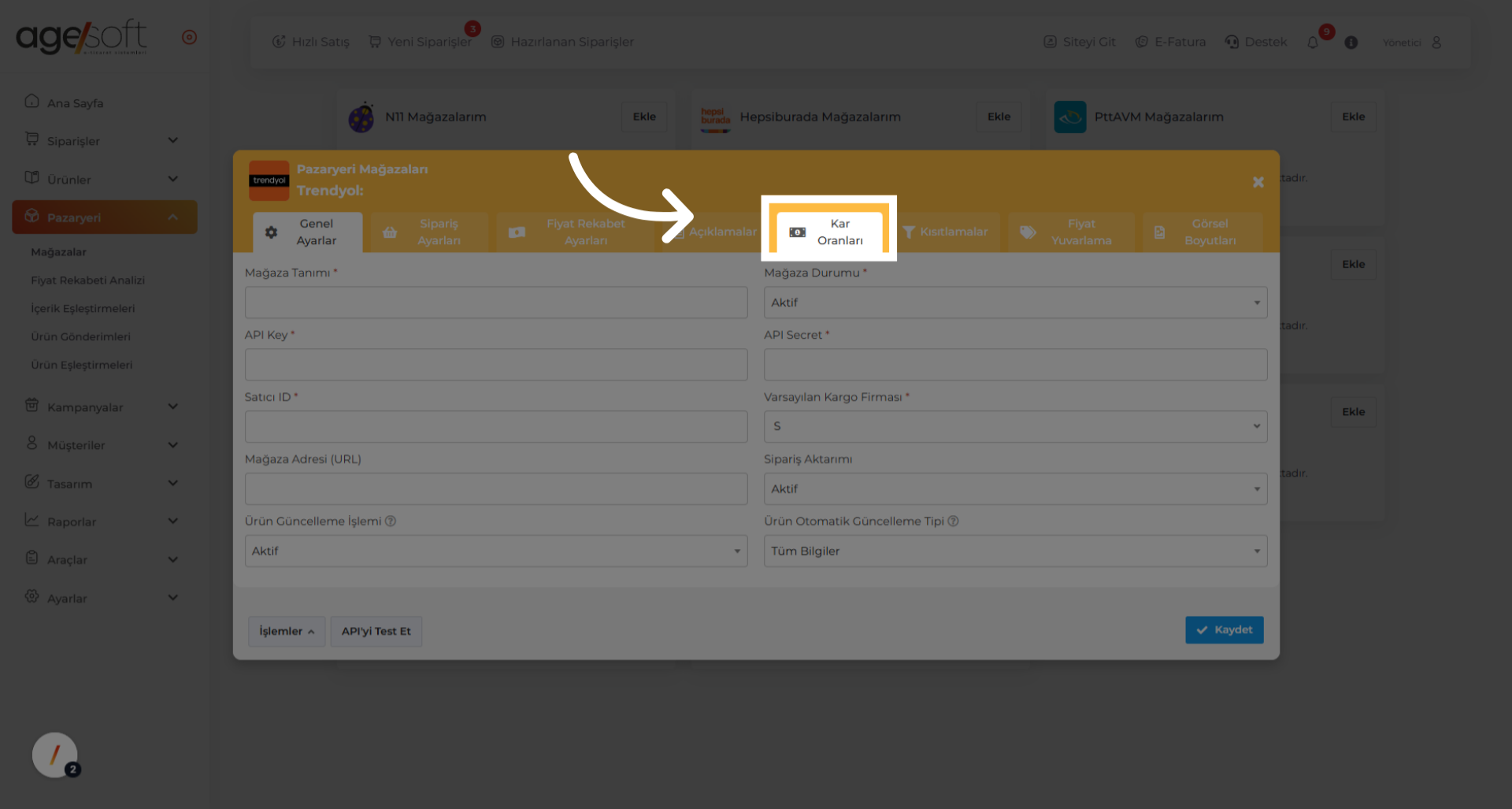
Task: Click red target icon beside agesoft logo
Action: pyautogui.click(x=189, y=37)
